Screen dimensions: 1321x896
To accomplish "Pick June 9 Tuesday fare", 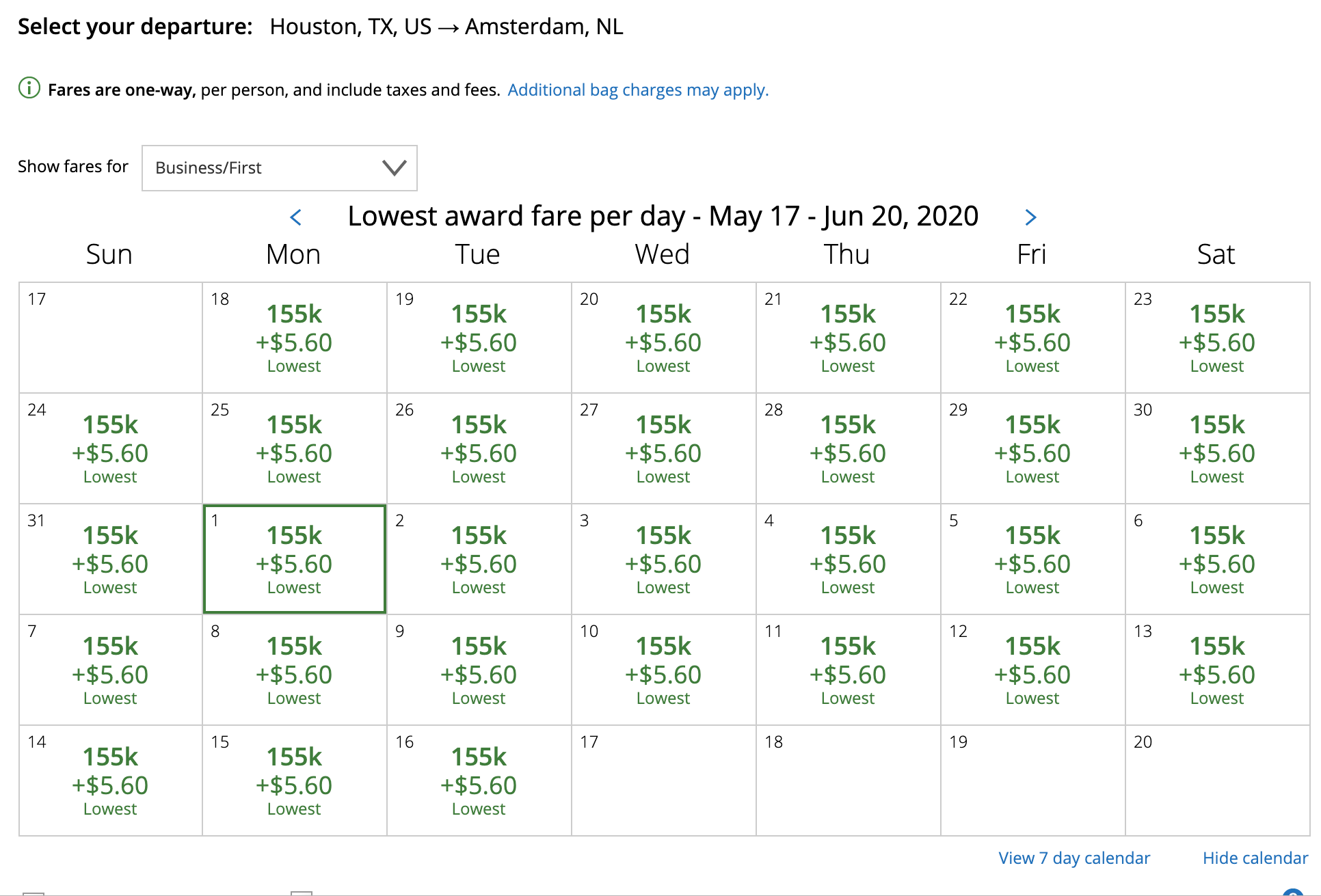I will coord(479,671).
